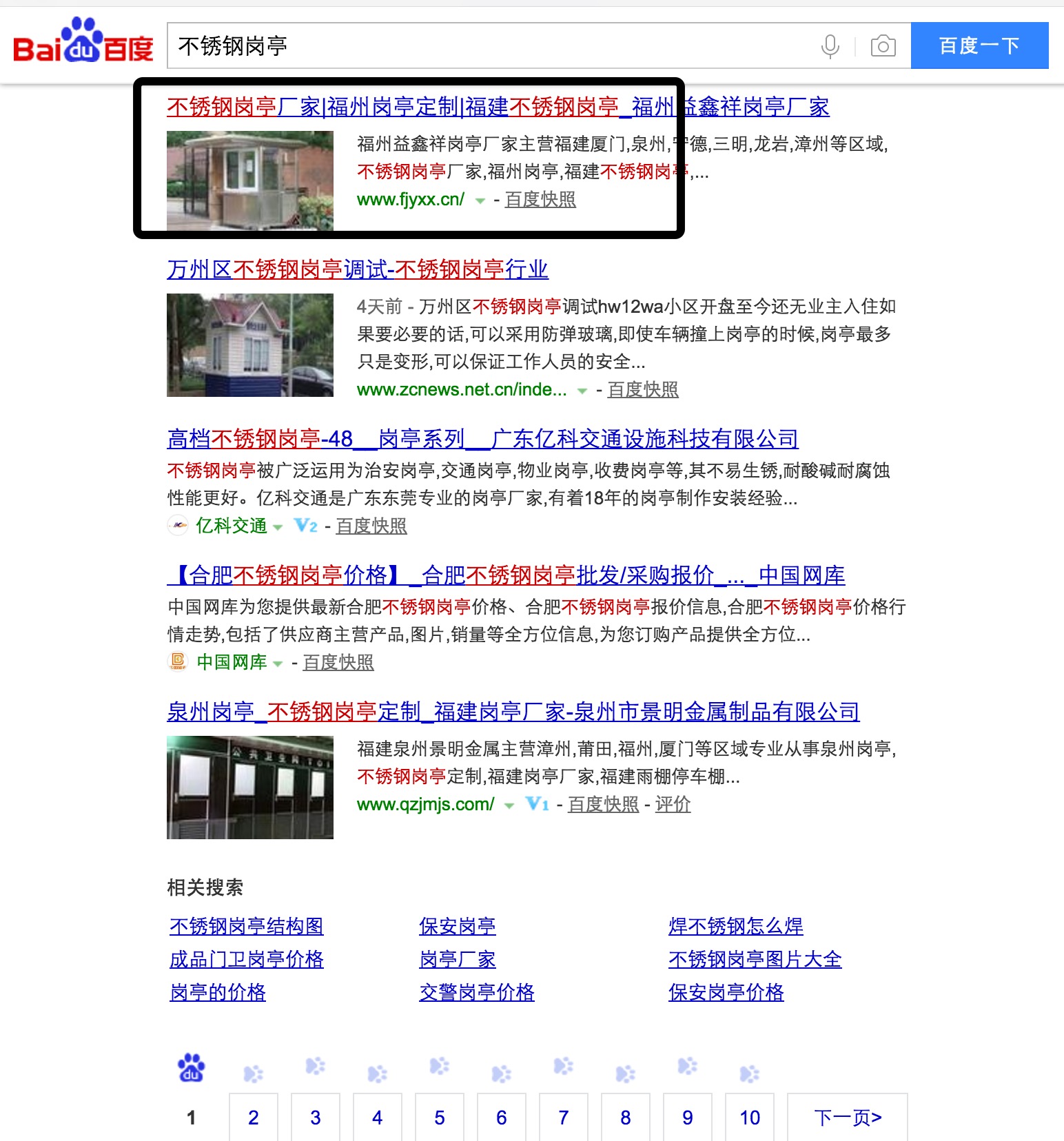Click paw icon above page 5

tap(440, 1066)
